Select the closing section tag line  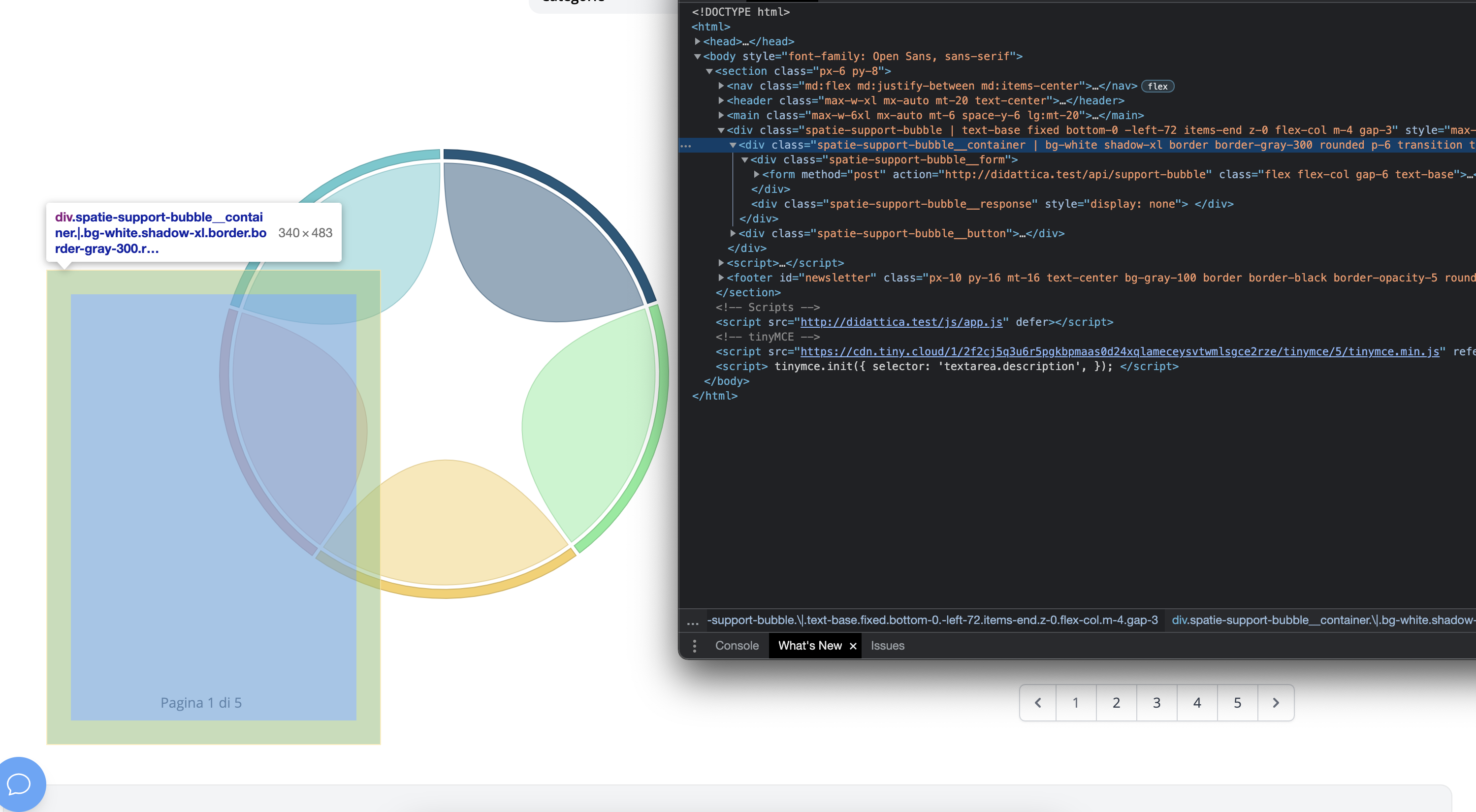(748, 293)
